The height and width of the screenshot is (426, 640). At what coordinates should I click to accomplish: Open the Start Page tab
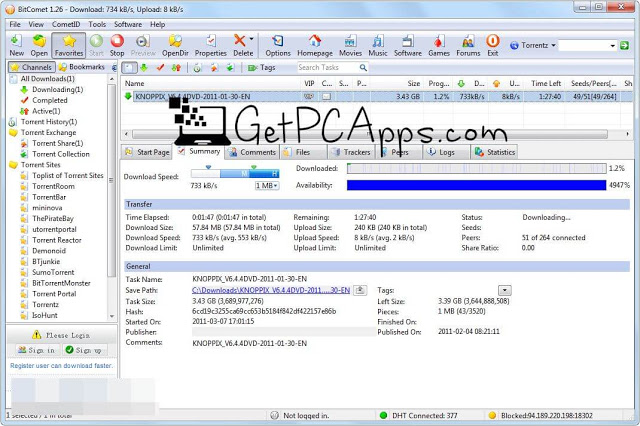147,152
